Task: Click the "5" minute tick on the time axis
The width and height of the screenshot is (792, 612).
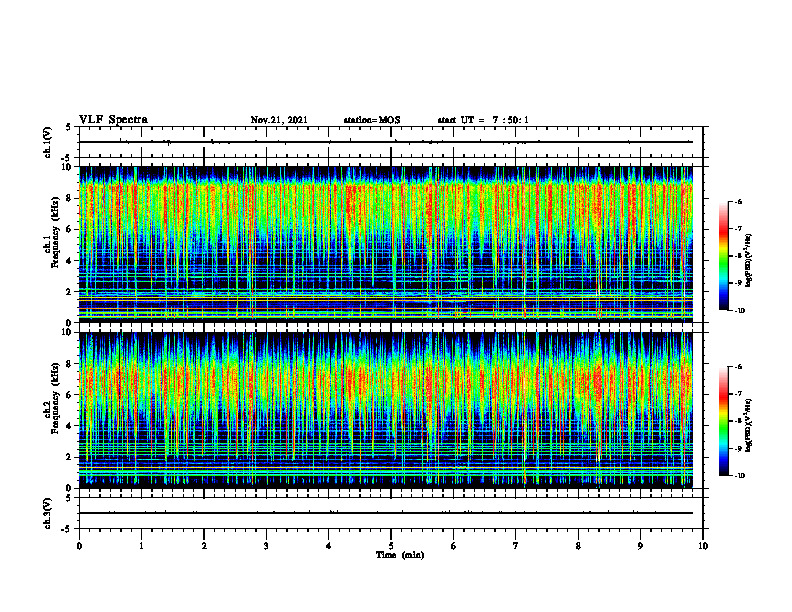Action: click(x=391, y=546)
